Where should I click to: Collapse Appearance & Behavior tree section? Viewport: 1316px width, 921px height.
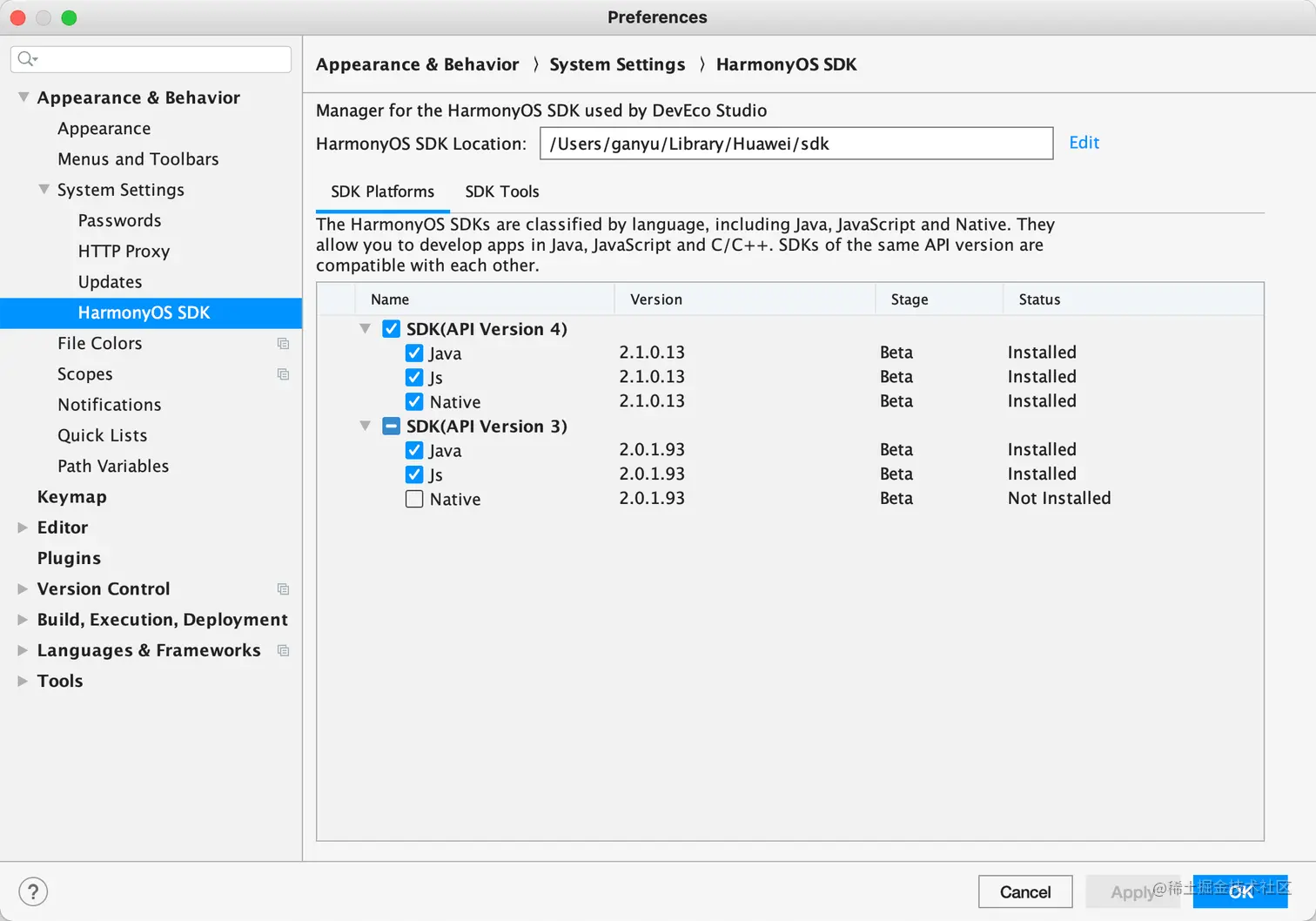(x=23, y=97)
